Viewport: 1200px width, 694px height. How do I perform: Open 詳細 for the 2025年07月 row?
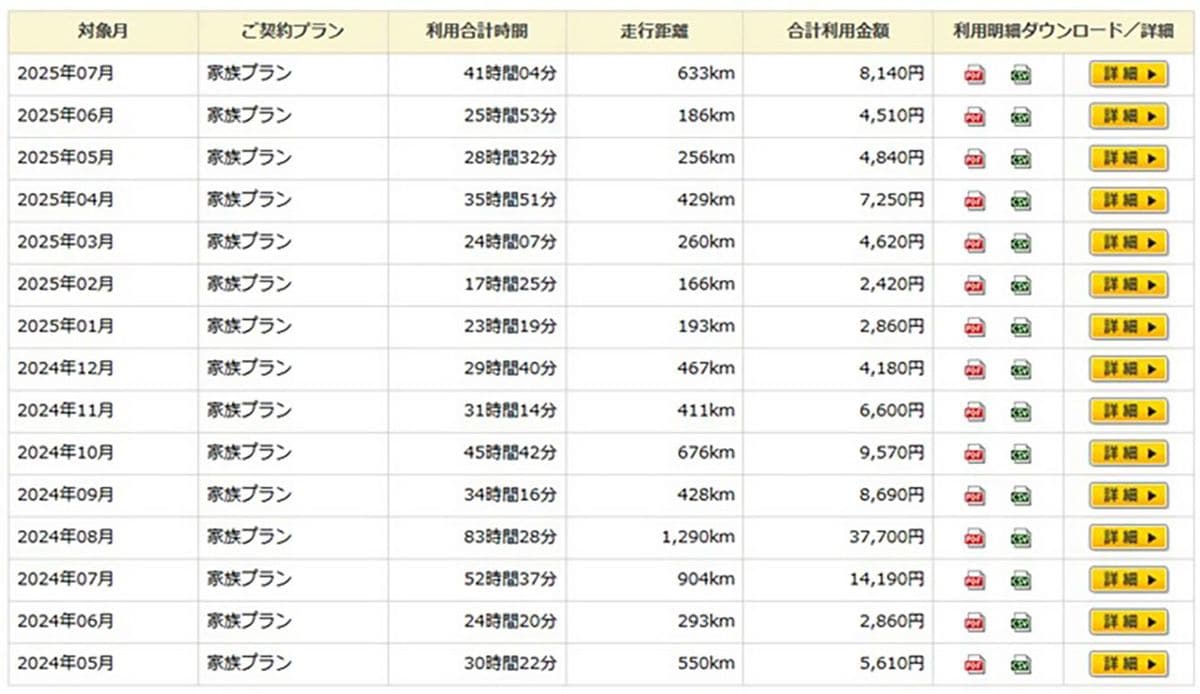pos(1129,75)
